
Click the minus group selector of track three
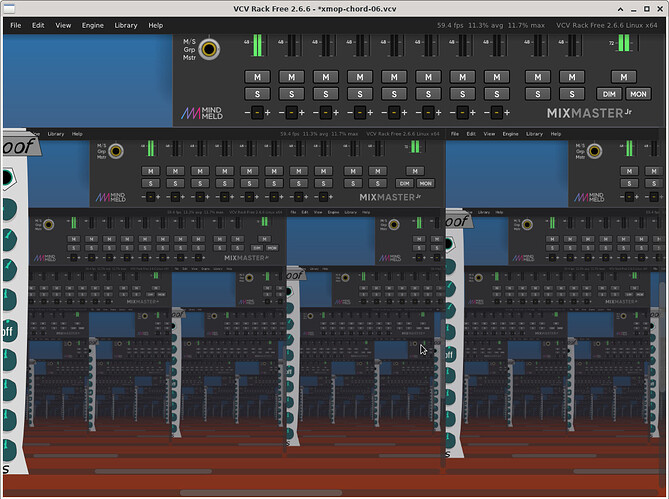[316, 113]
